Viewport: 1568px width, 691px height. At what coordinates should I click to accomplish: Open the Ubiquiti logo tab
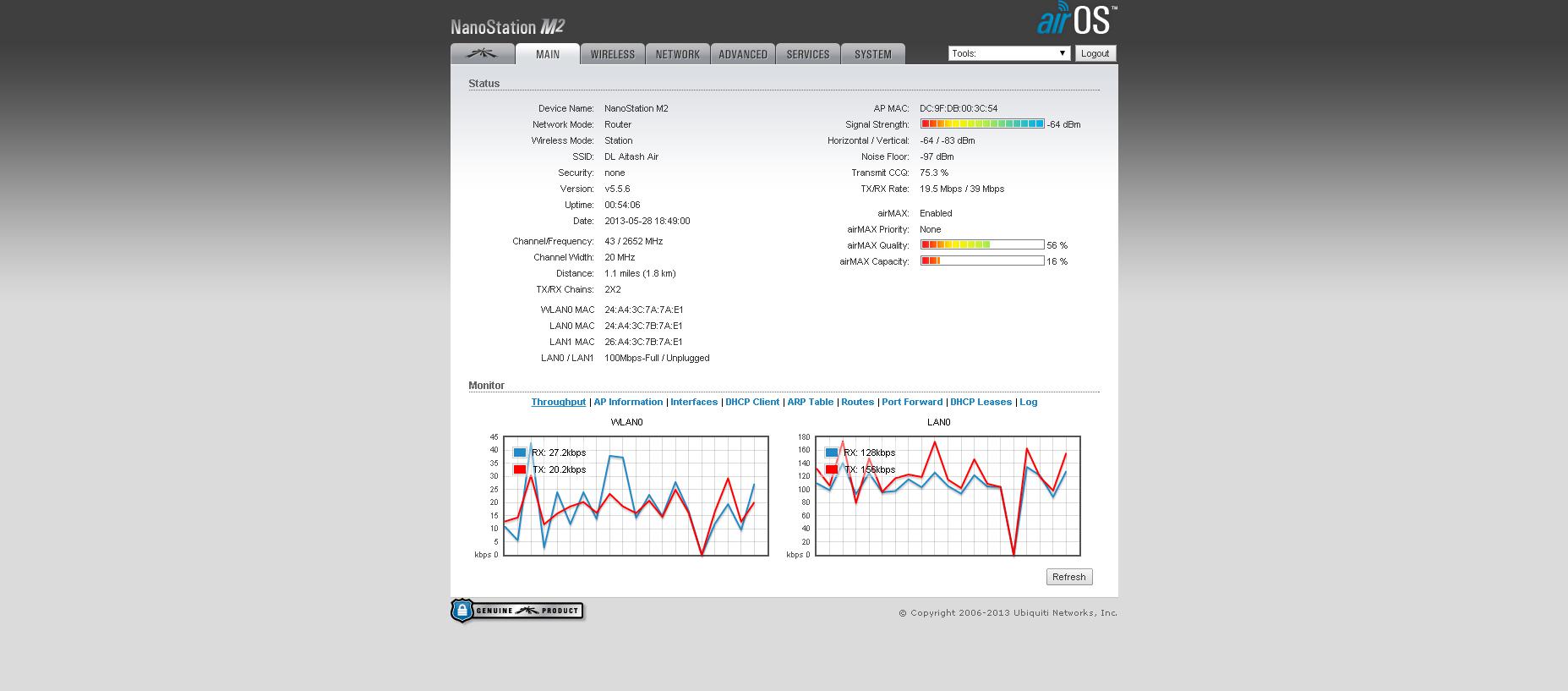[483, 53]
